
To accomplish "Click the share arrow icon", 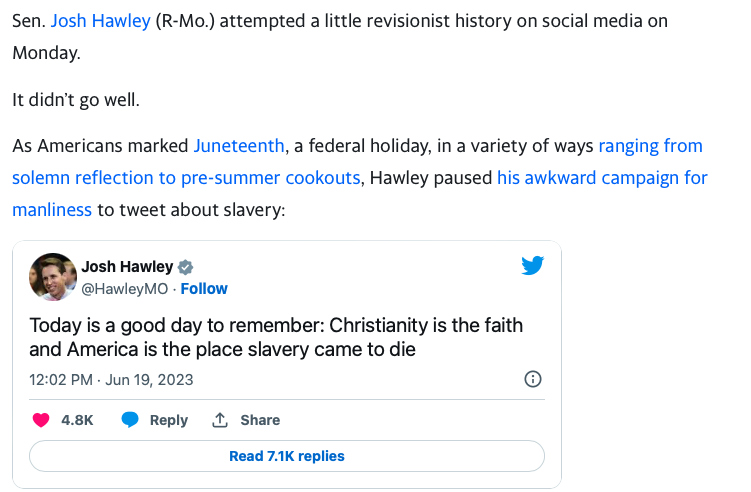I will (221, 420).
